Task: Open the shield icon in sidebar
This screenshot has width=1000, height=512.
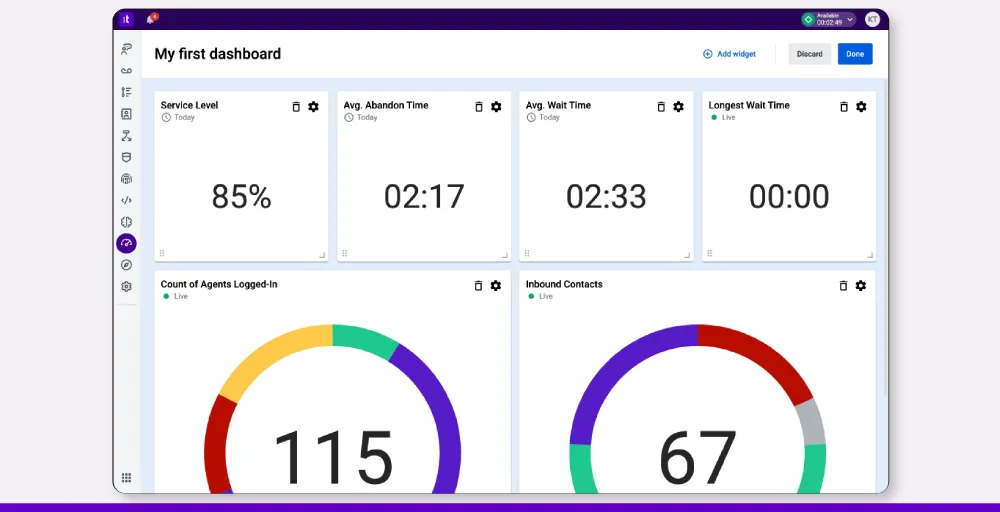Action: pos(126,157)
